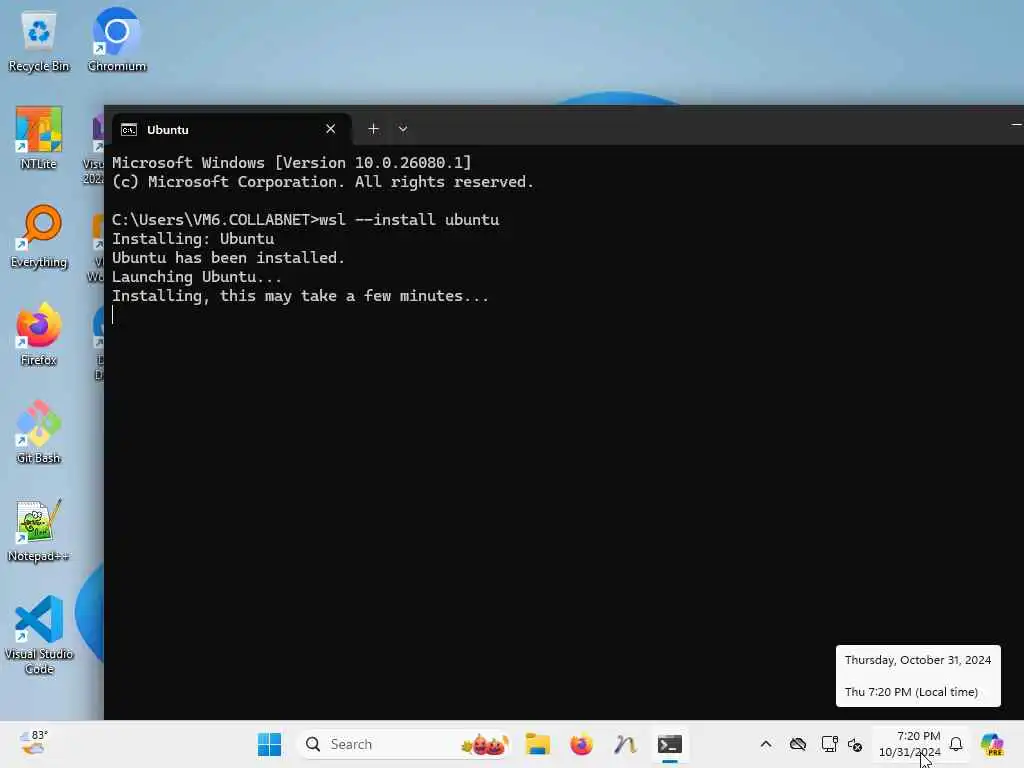Click 'Thursday, October 31, 2024' tooltip text
1024x768 pixels.
click(918, 660)
